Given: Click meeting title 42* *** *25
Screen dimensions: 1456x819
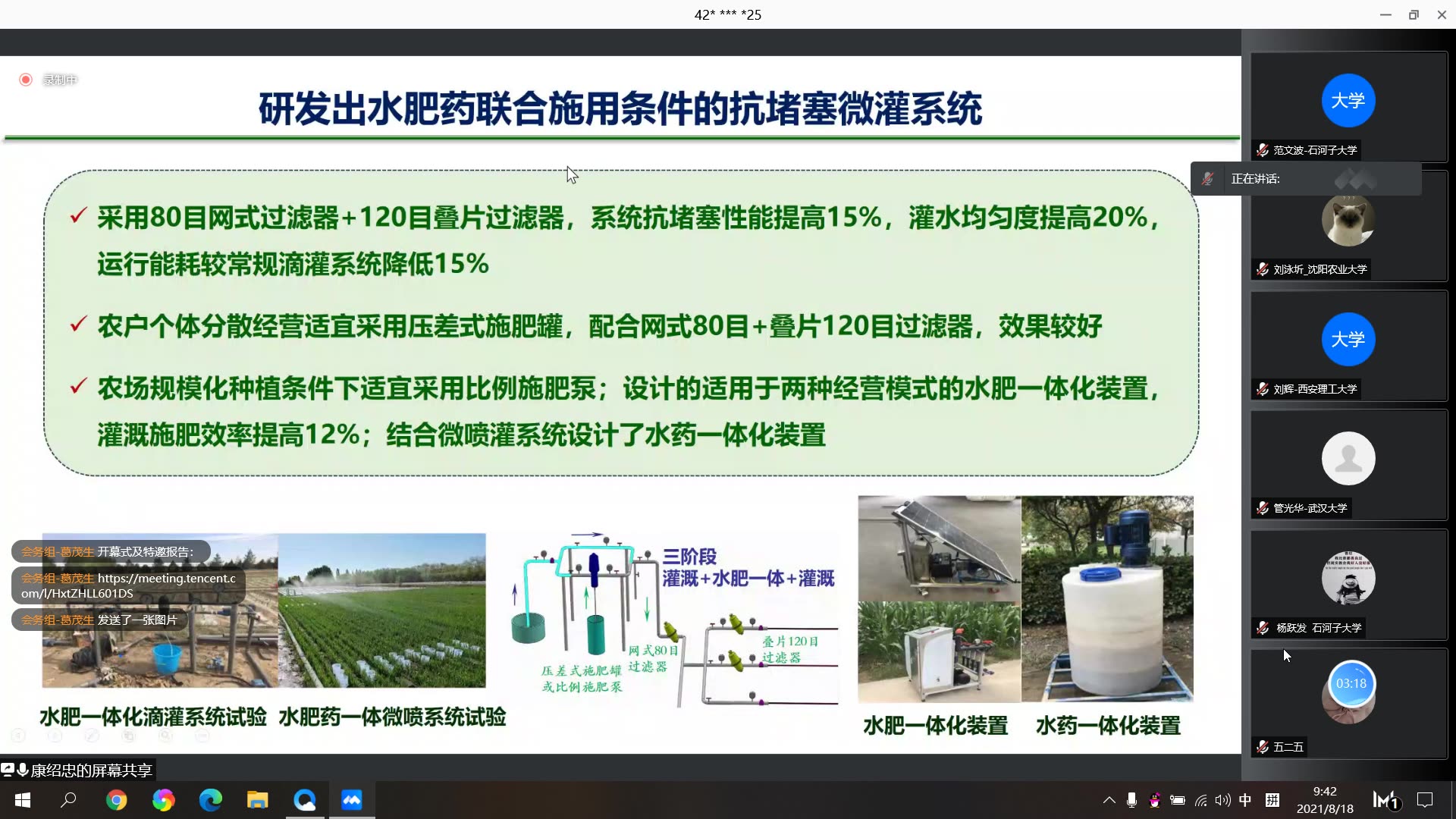Looking at the screenshot, I should [x=728, y=14].
